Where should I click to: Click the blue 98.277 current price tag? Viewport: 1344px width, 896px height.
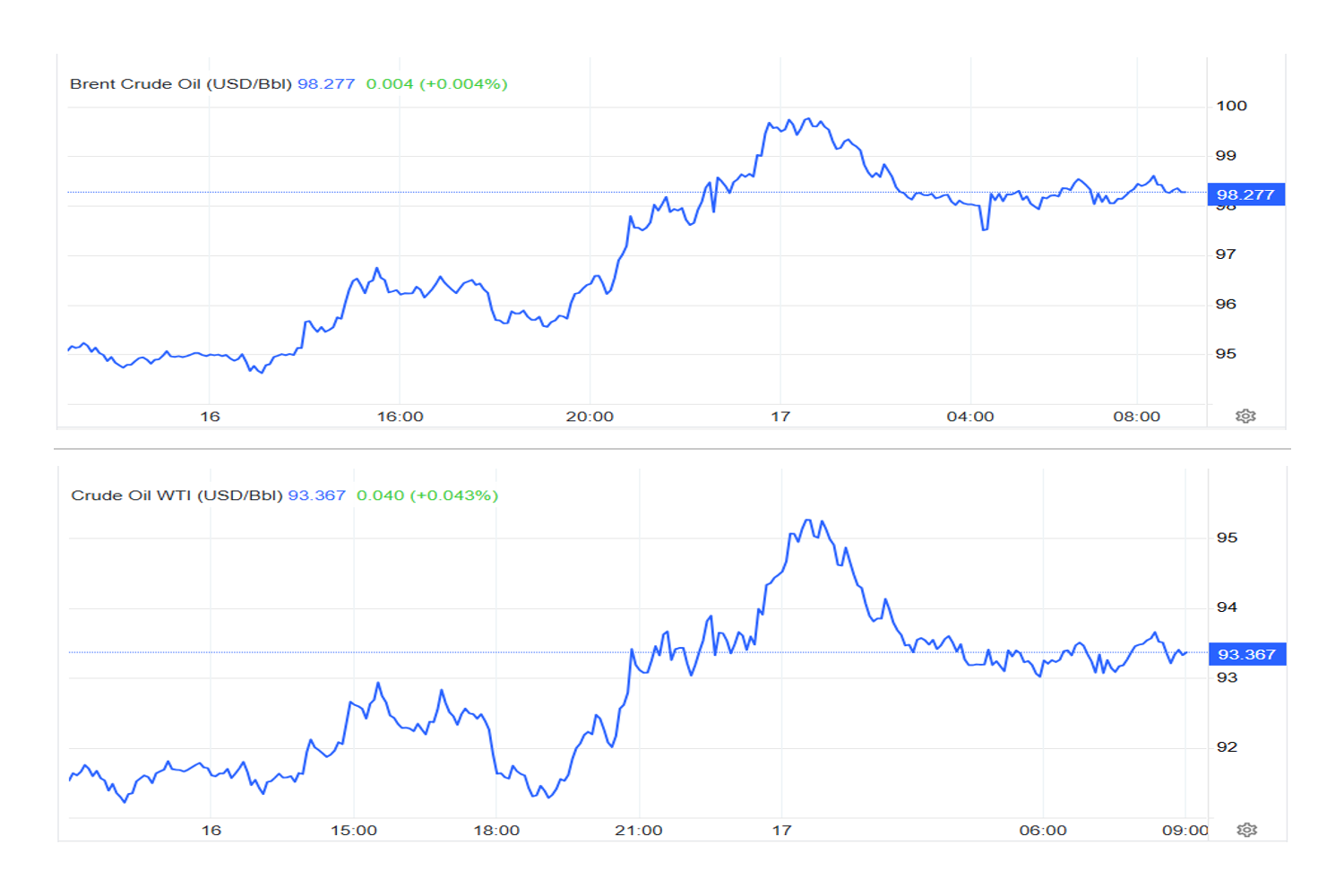click(x=1245, y=194)
